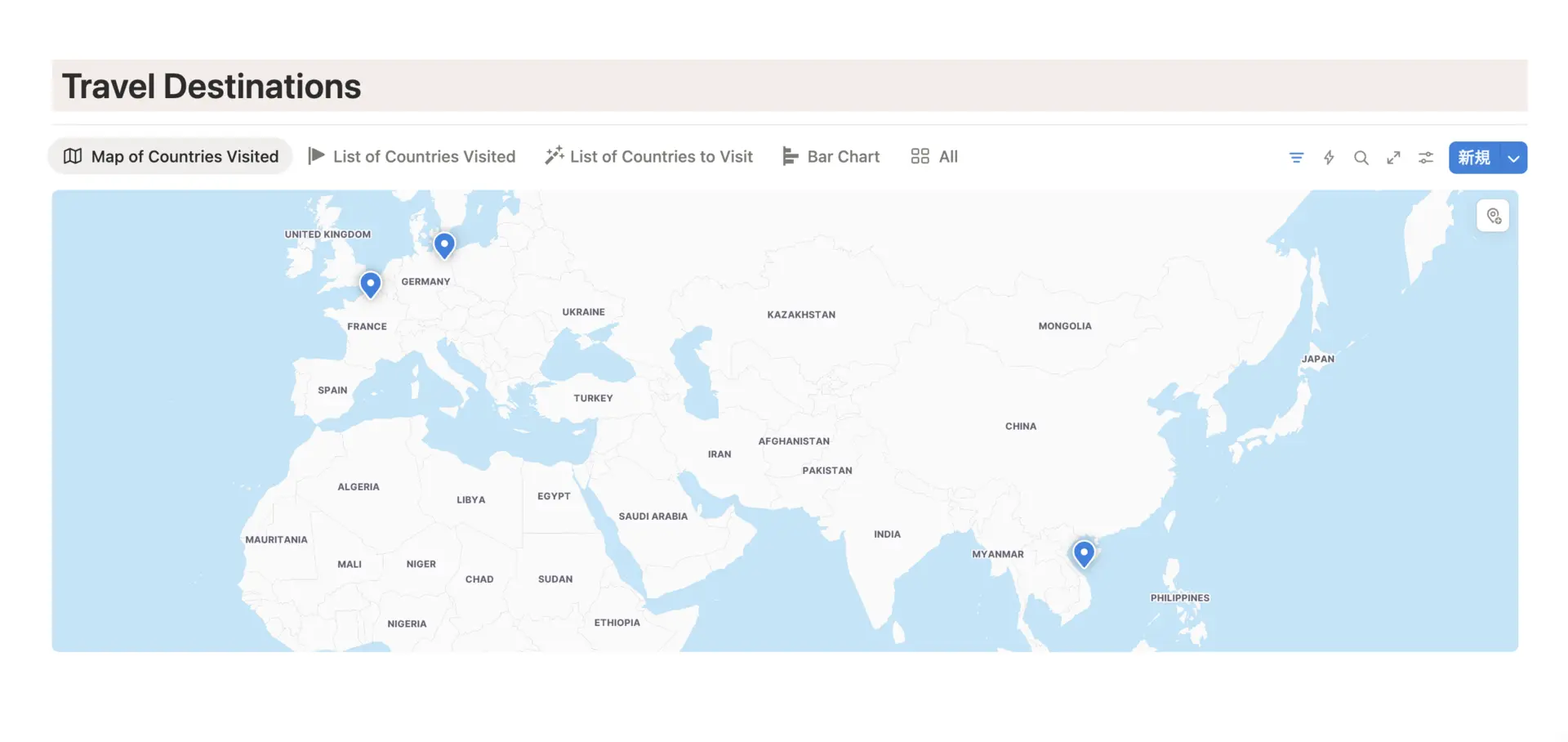Click the UKRAINE map label
1568x742 pixels.
point(583,312)
